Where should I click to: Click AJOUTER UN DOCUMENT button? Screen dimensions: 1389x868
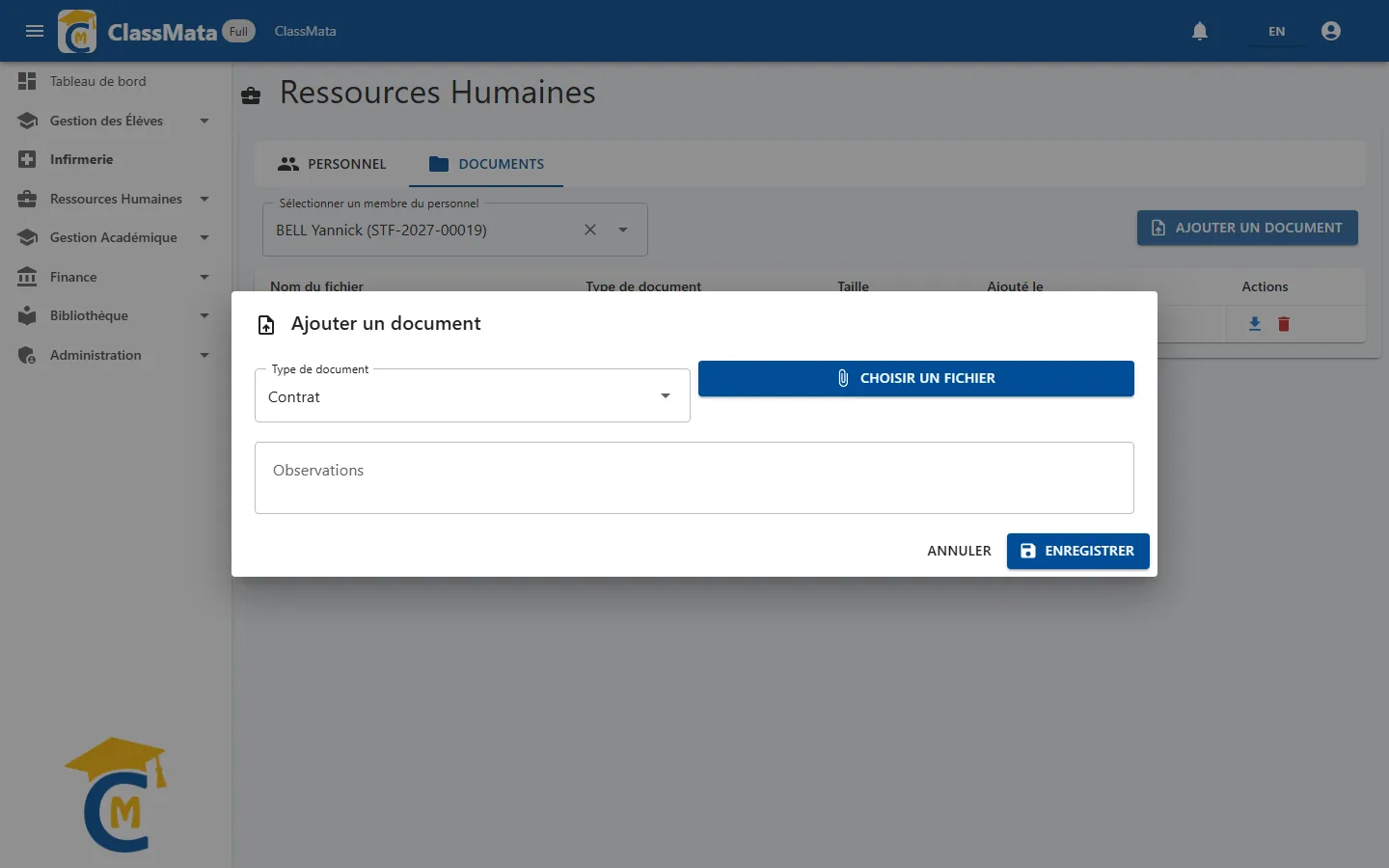pos(1247,228)
